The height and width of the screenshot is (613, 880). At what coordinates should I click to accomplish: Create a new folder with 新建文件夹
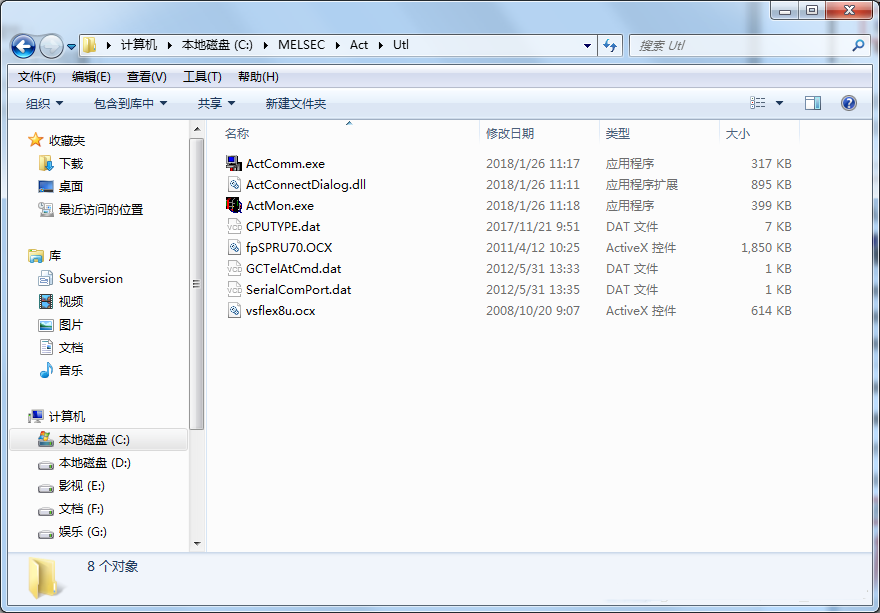pos(295,103)
